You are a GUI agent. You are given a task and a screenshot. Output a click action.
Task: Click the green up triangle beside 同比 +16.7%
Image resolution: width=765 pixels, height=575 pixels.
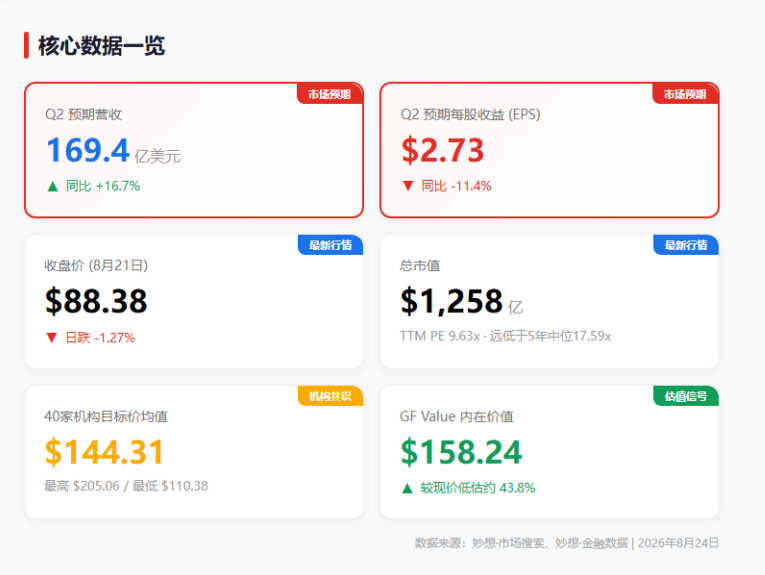pyautogui.click(x=53, y=186)
